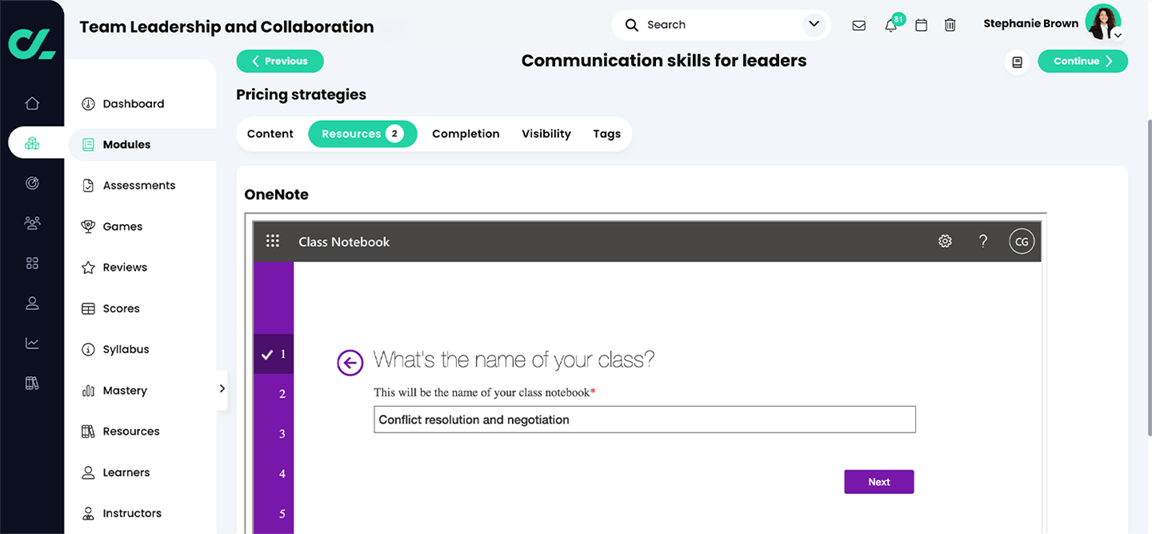Open the analytics chart icon in rail
The width and height of the screenshot is (1152, 534).
point(32,343)
